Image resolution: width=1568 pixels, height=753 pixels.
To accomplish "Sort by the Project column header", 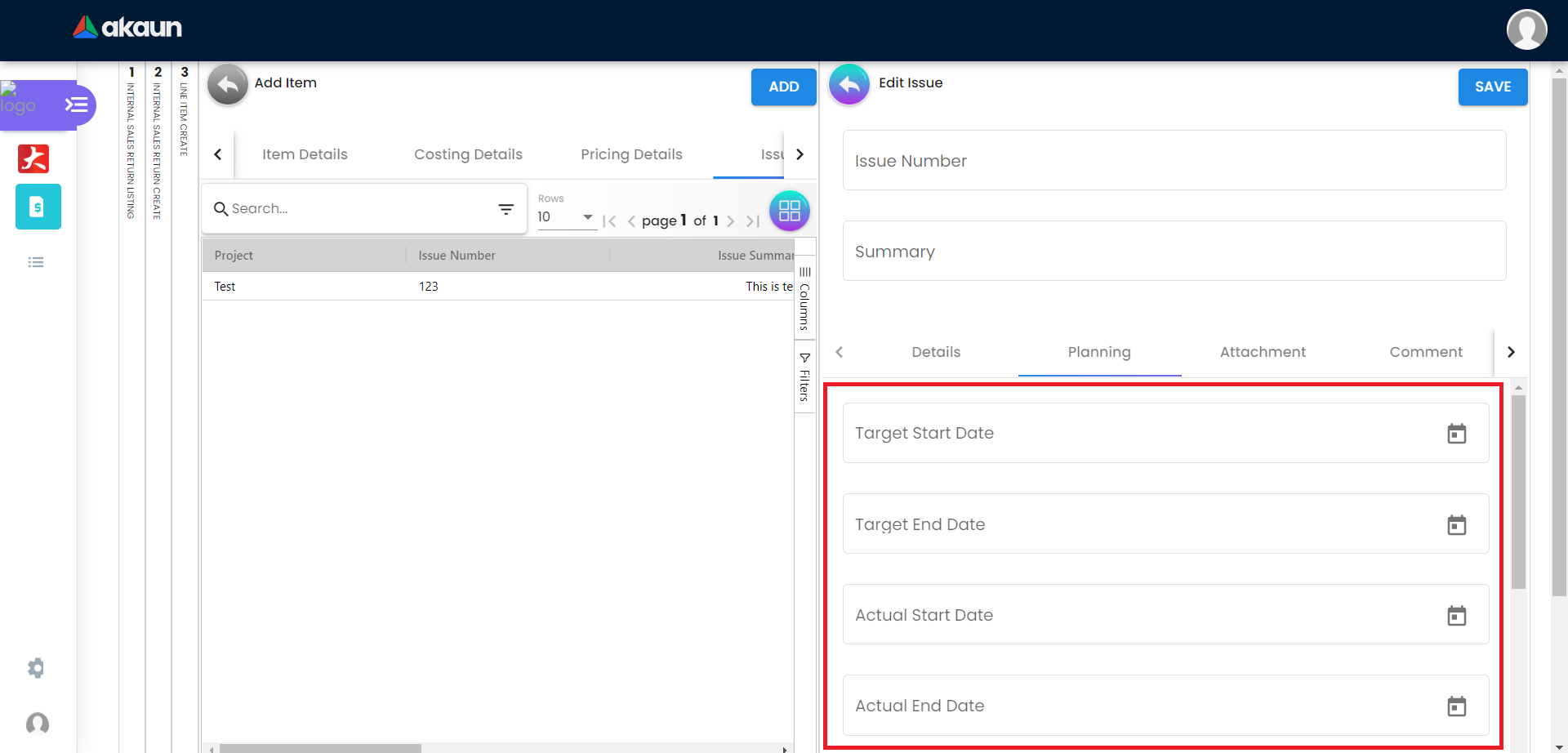I will [x=304, y=256].
